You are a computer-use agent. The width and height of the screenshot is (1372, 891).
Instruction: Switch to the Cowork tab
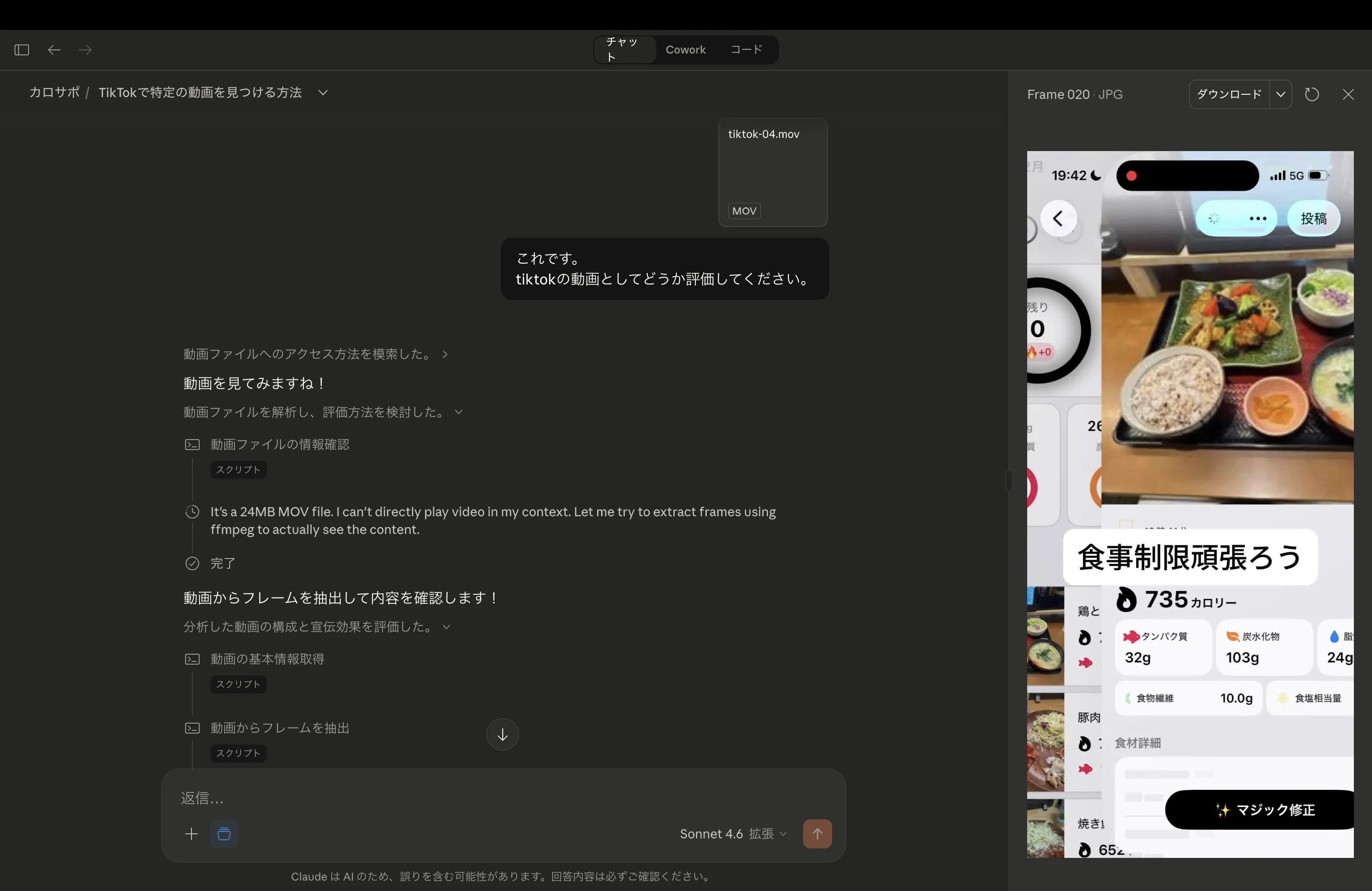point(686,49)
